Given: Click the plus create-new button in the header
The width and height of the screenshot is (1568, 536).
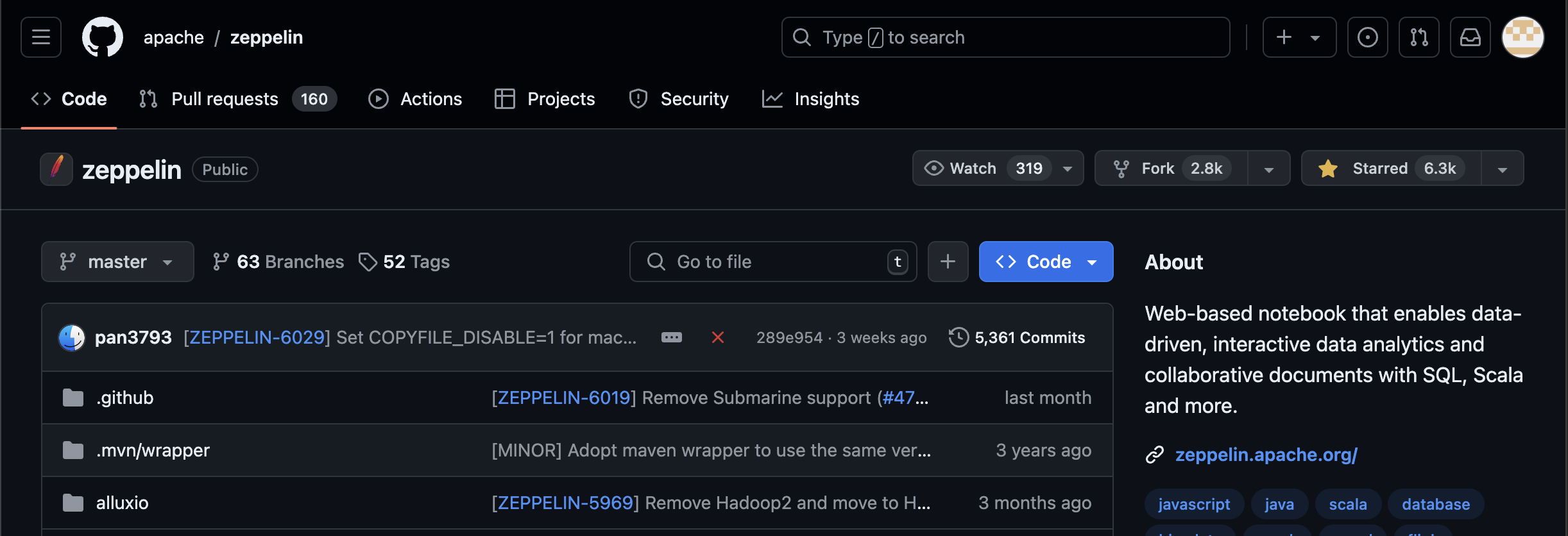Looking at the screenshot, I should [1299, 37].
